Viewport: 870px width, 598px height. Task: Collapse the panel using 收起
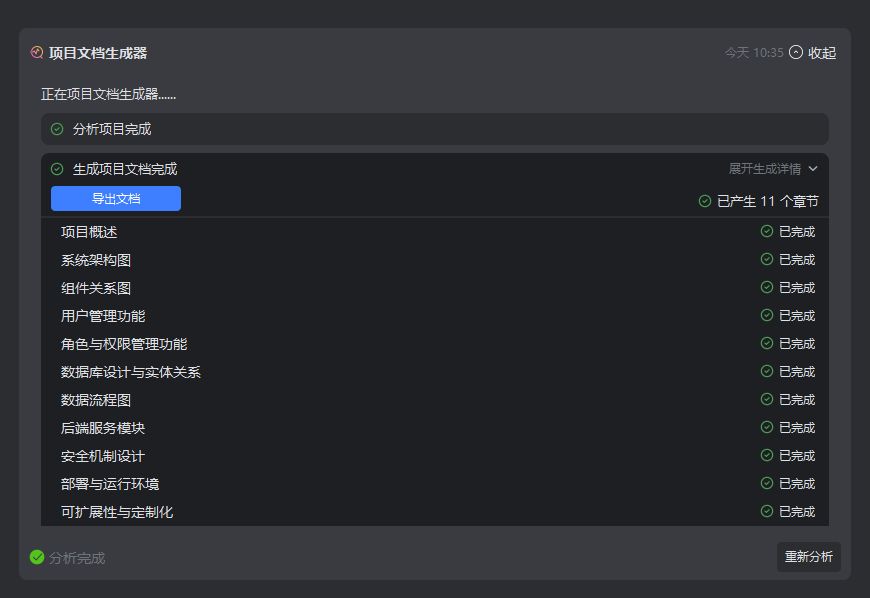(x=822, y=52)
